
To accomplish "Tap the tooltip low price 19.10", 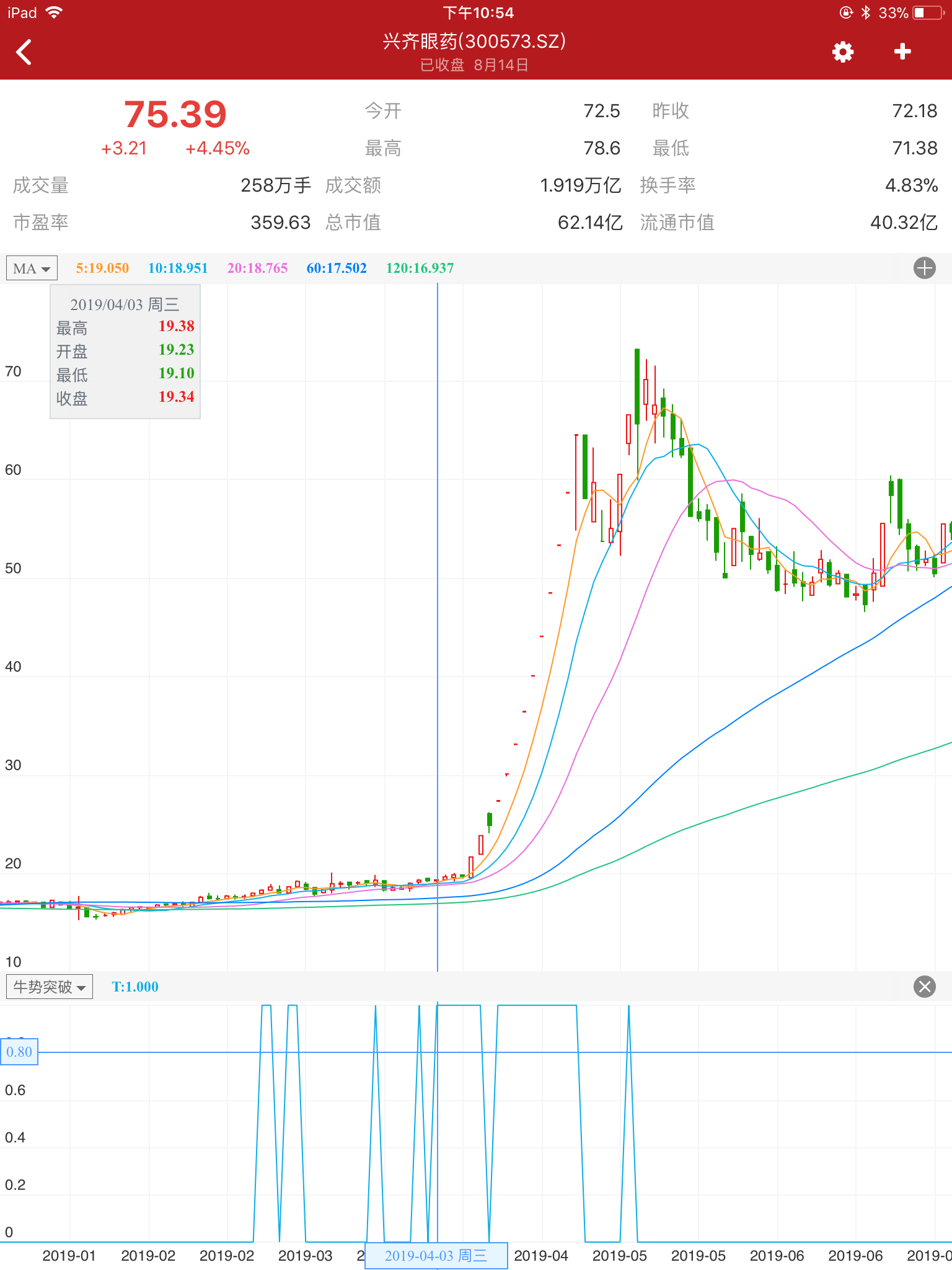I will (177, 373).
